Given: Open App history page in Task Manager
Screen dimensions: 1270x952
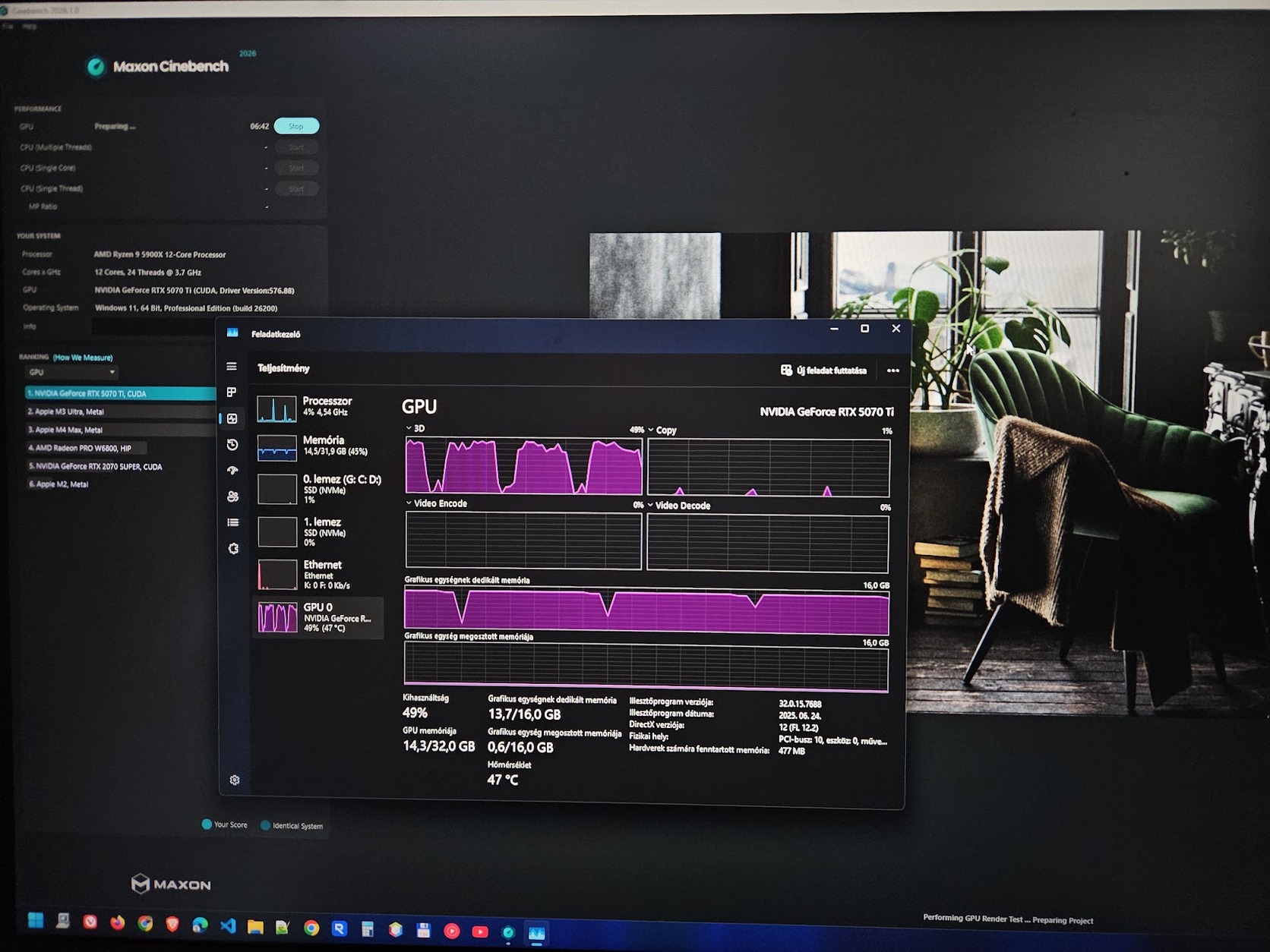Looking at the screenshot, I should pos(232,445).
